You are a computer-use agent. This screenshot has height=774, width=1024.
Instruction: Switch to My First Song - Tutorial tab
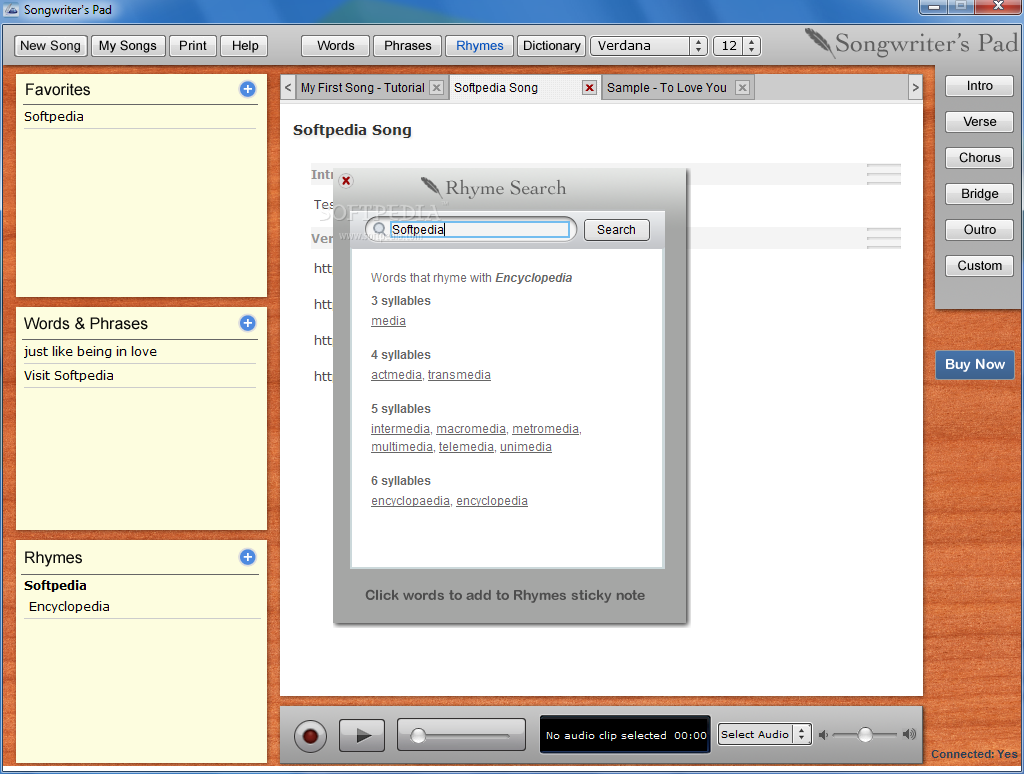(362, 88)
